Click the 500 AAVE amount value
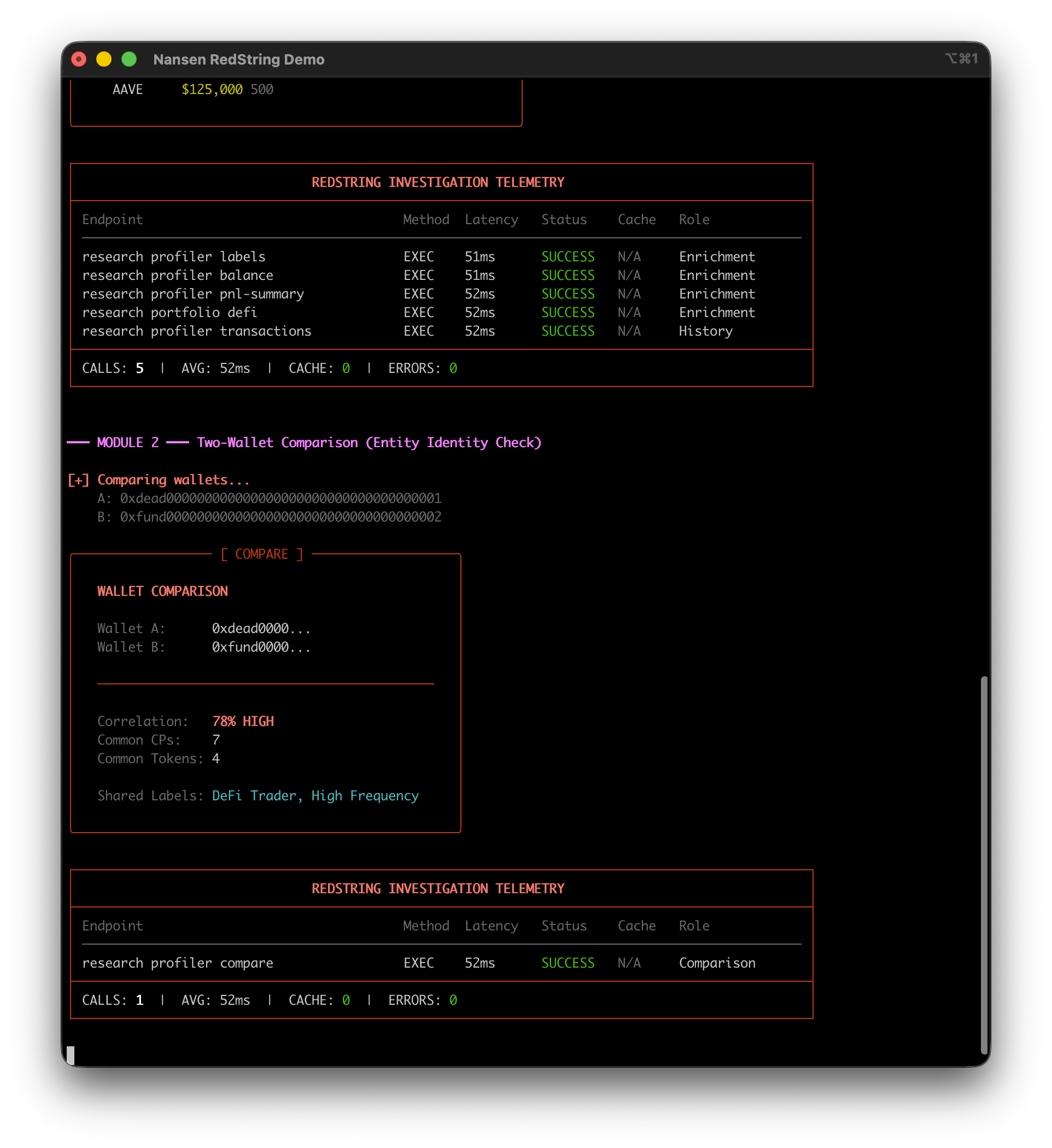The width and height of the screenshot is (1052, 1148). [x=262, y=90]
